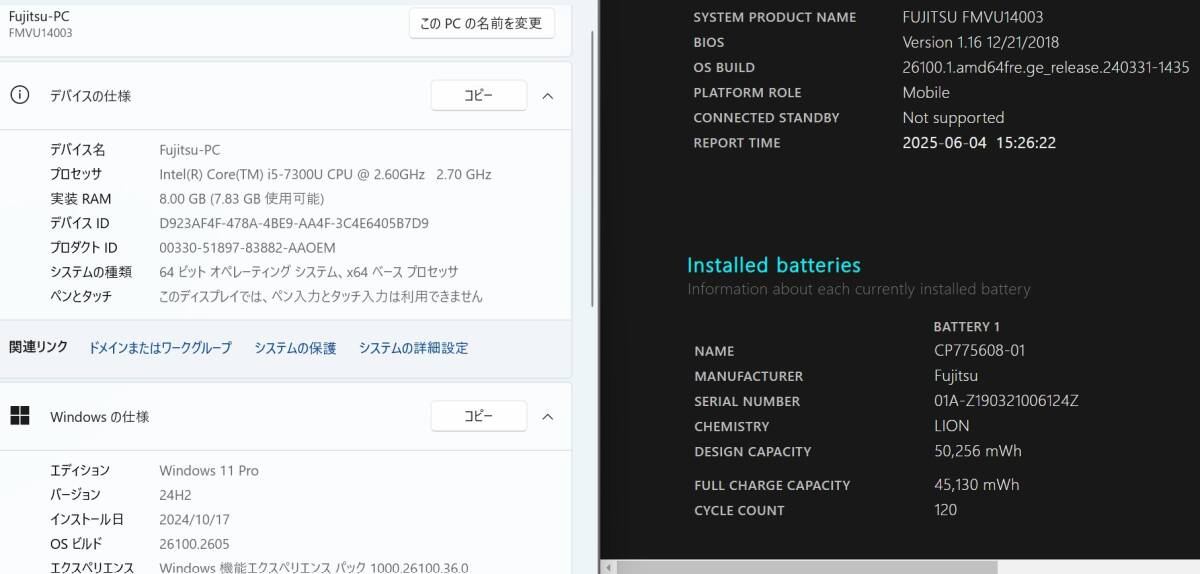Select the battery name CP775608-01
This screenshot has height=574, width=1200.
(979, 351)
